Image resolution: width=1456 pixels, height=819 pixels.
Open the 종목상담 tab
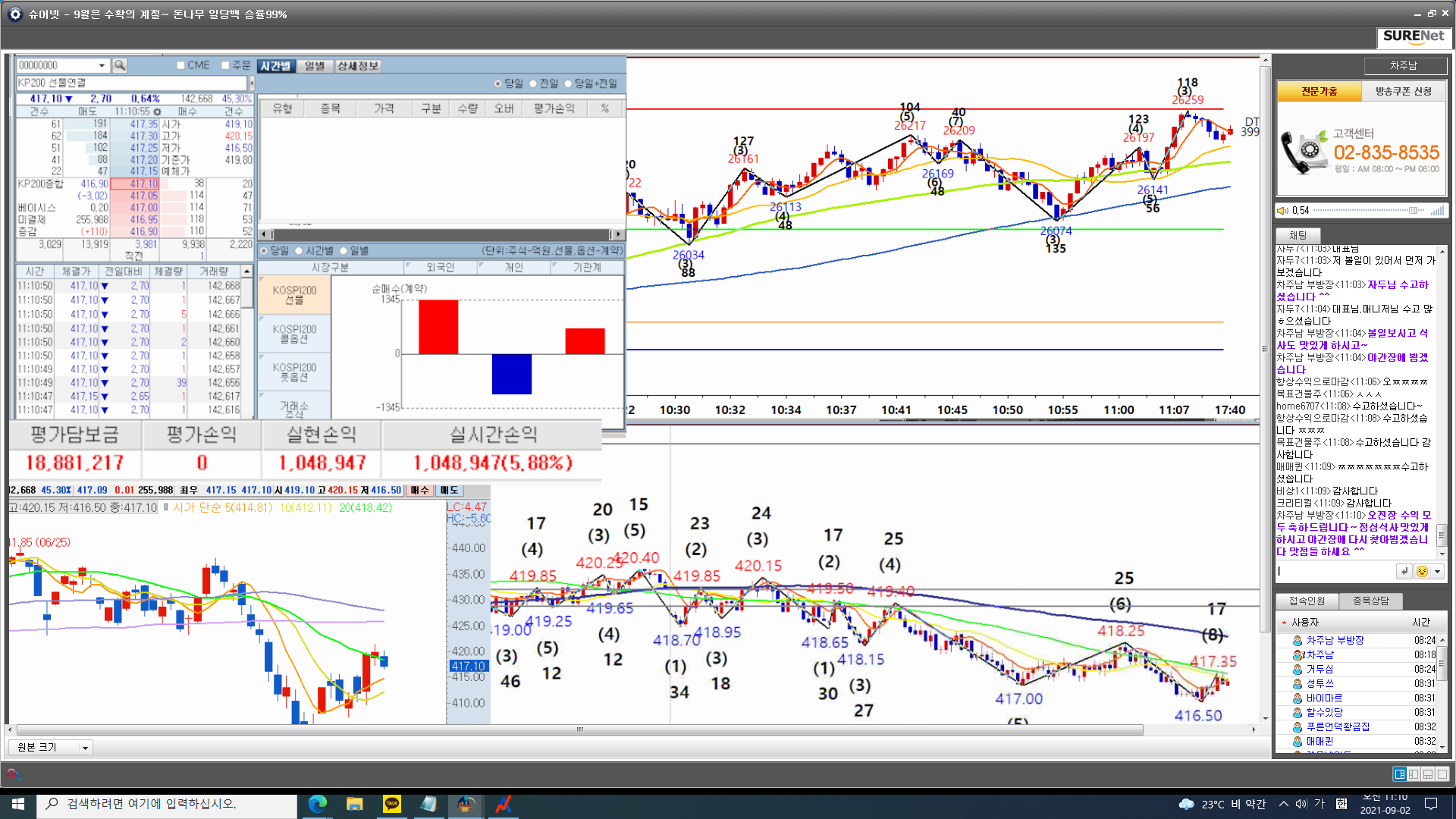(1370, 601)
